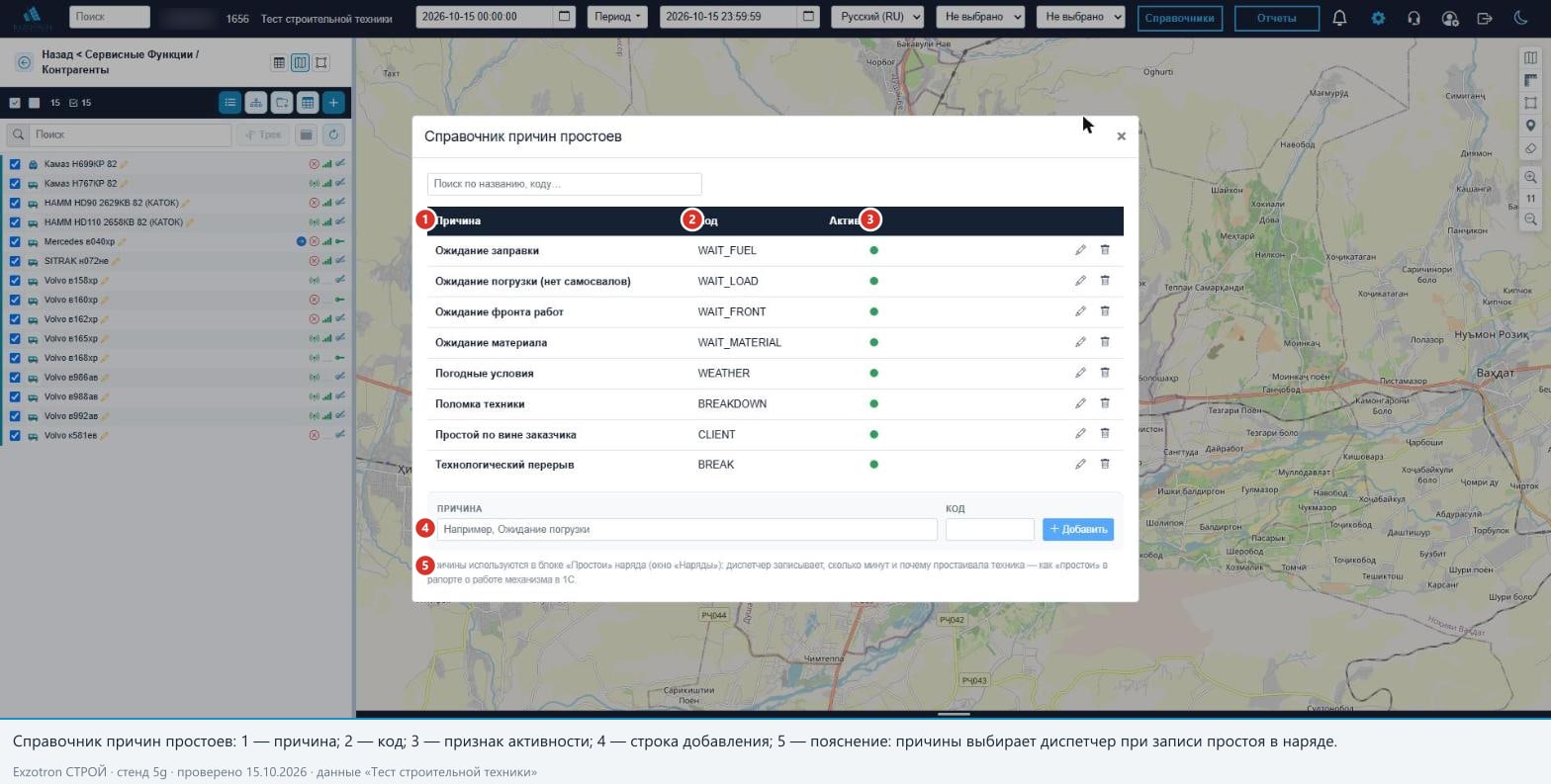The width and height of the screenshot is (1551, 784).
Task: Open the settings gear icon in header
Action: 1378,18
